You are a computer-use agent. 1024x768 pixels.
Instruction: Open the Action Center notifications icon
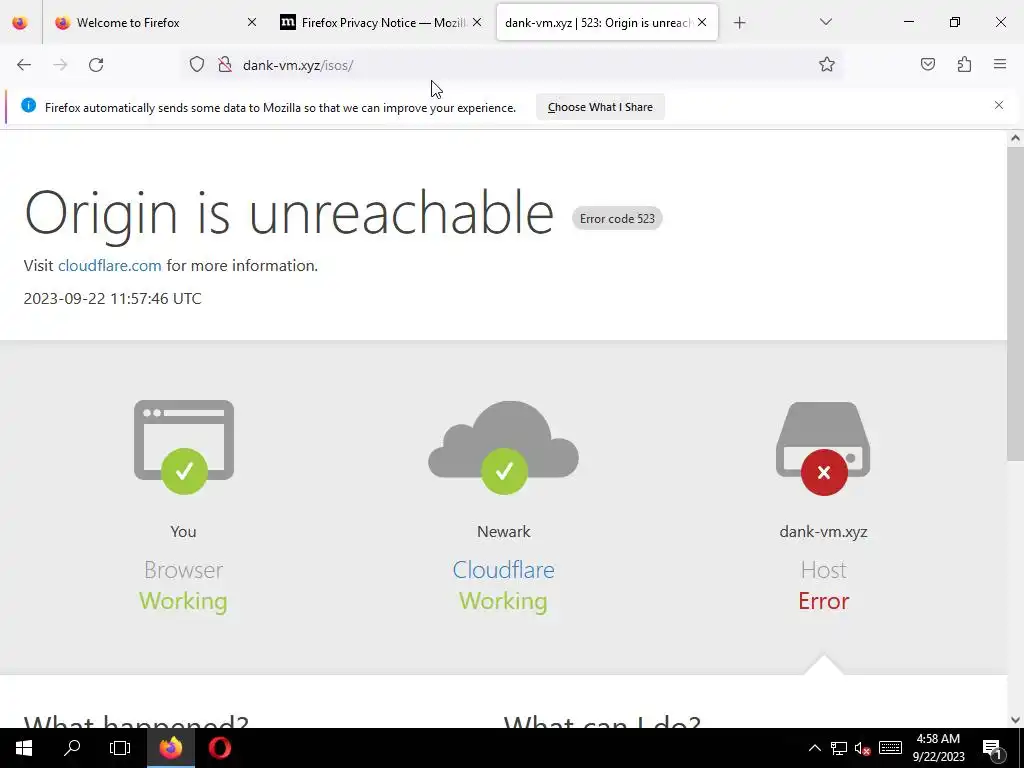pos(993,748)
